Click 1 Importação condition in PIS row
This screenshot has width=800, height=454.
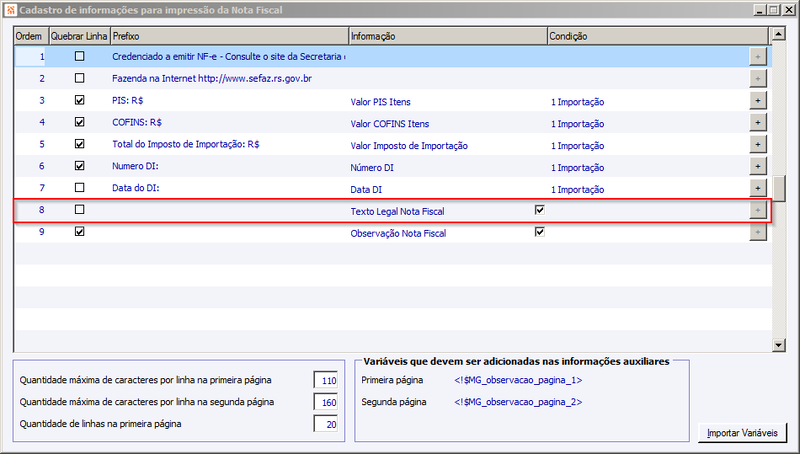click(578, 102)
